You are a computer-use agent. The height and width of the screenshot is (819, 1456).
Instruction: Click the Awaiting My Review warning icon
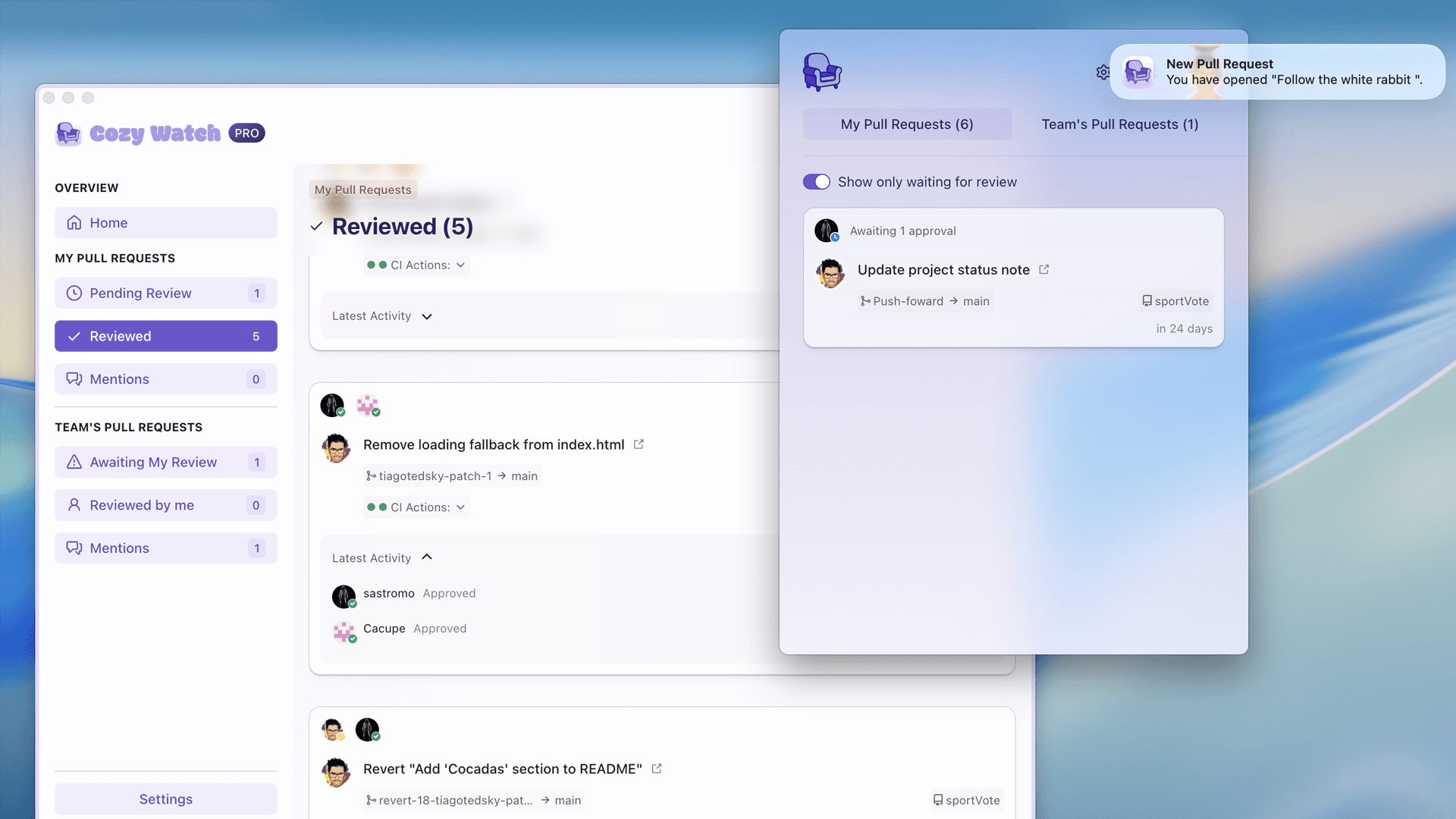tap(74, 462)
